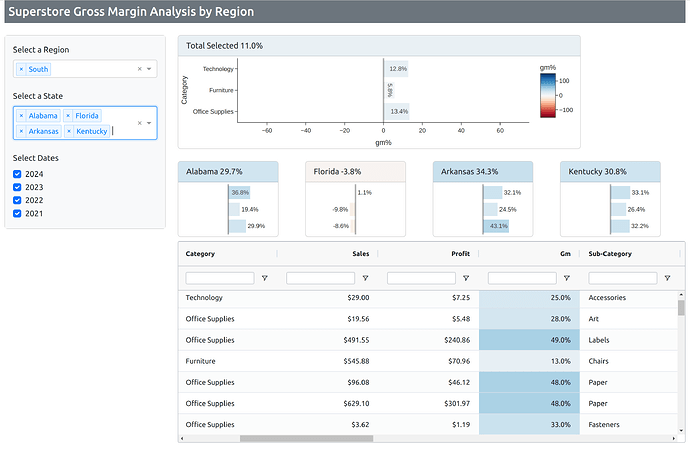Select the $240.86 profit cell

tap(428, 340)
